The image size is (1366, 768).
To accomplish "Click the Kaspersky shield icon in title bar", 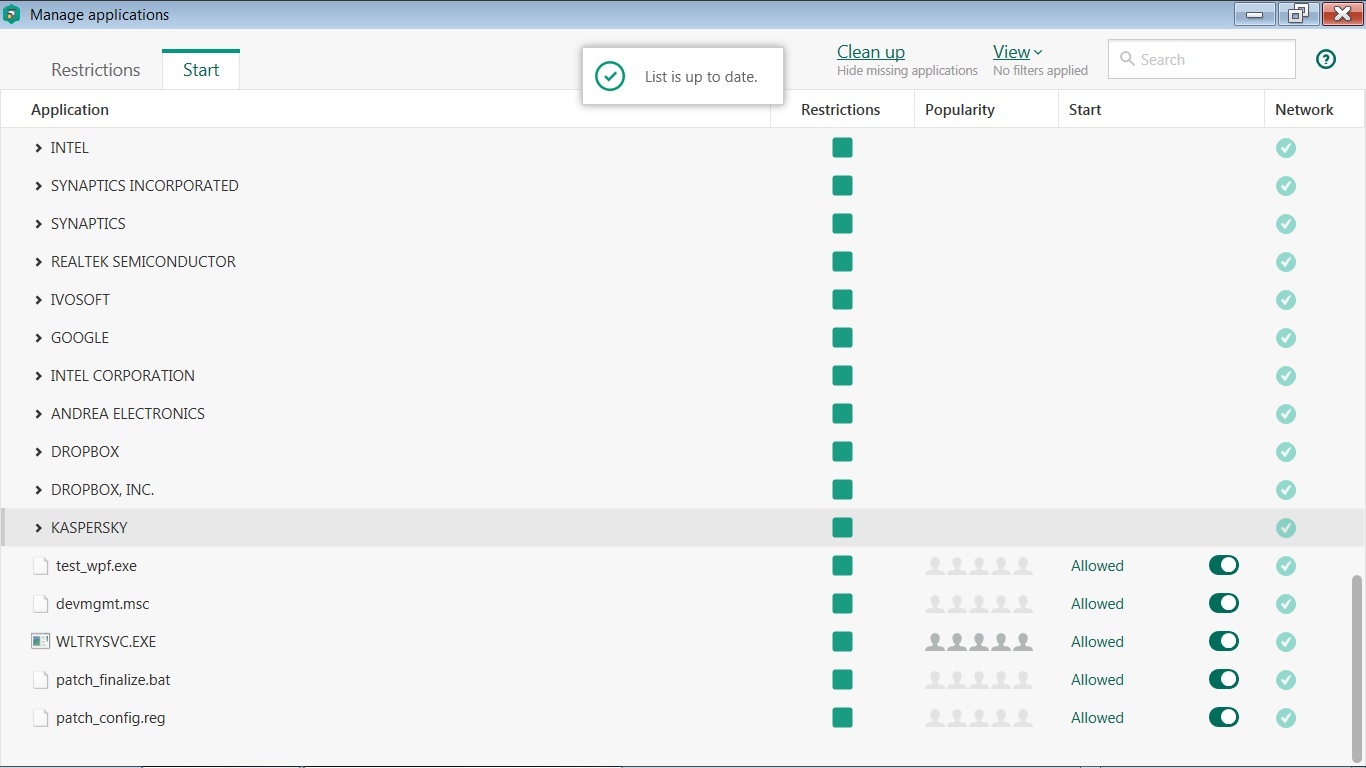I will [12, 15].
